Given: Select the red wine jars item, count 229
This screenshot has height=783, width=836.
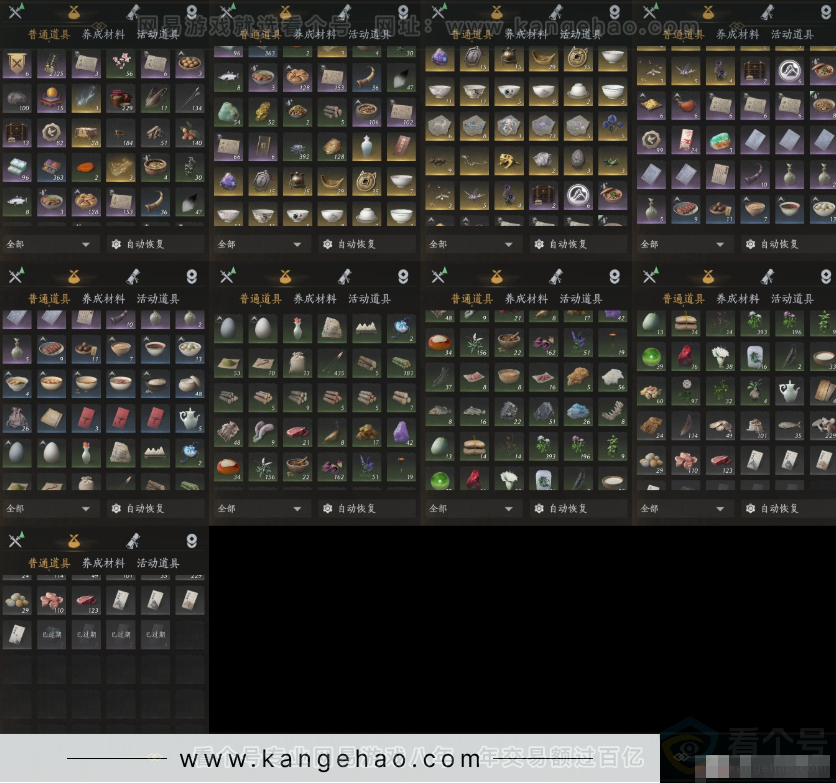Looking at the screenshot, I should [120, 99].
